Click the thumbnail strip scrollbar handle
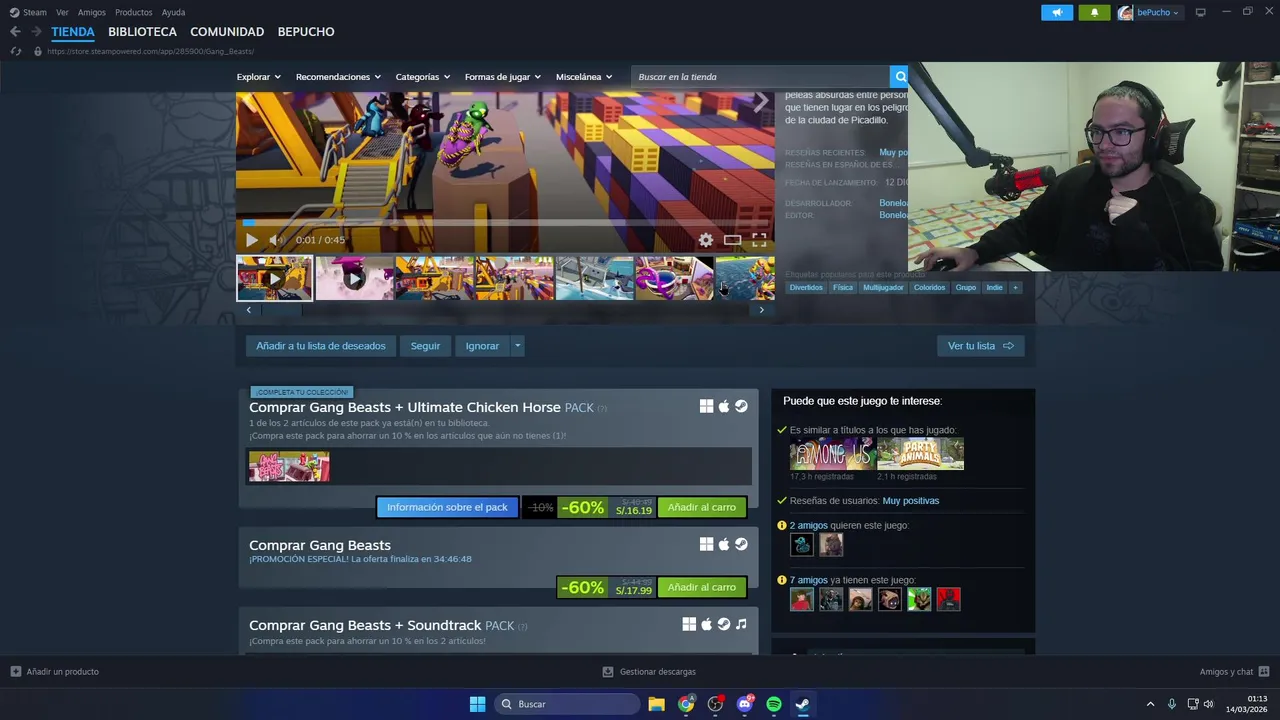This screenshot has height=720, width=1280. [x=281, y=310]
